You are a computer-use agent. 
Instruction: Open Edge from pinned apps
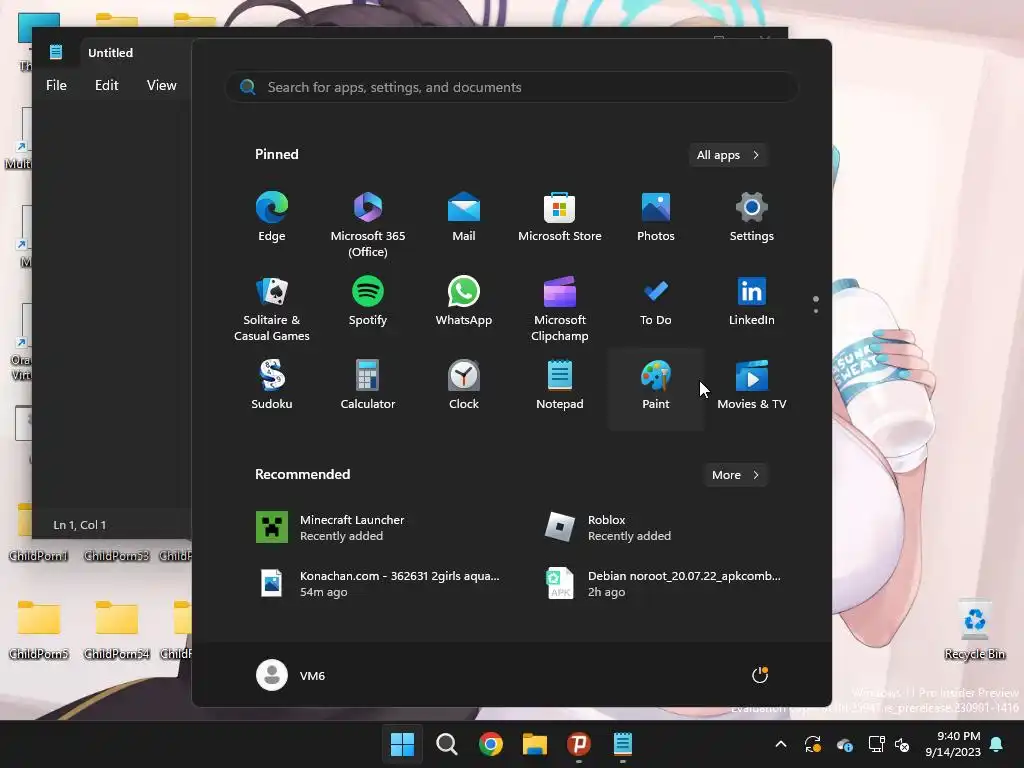tap(272, 217)
